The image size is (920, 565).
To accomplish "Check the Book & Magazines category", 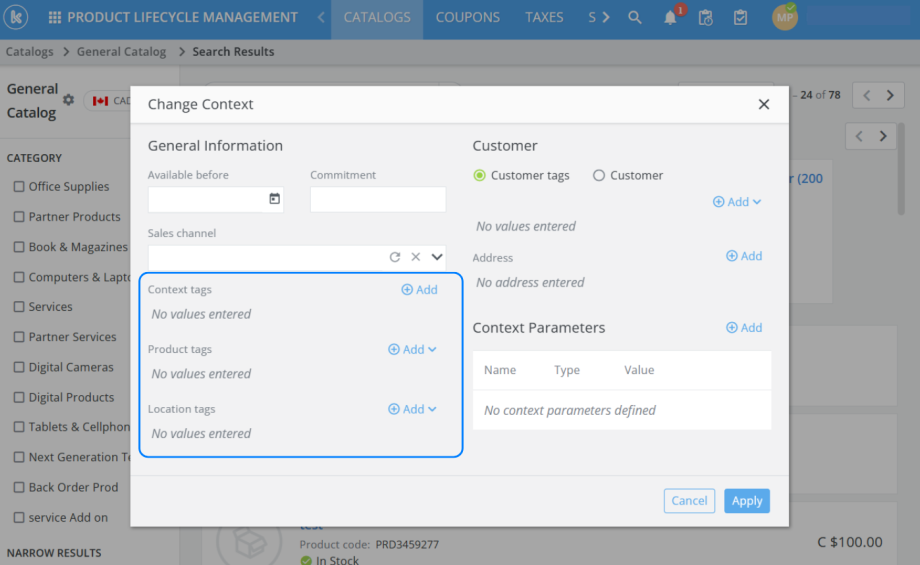I will pos(19,247).
